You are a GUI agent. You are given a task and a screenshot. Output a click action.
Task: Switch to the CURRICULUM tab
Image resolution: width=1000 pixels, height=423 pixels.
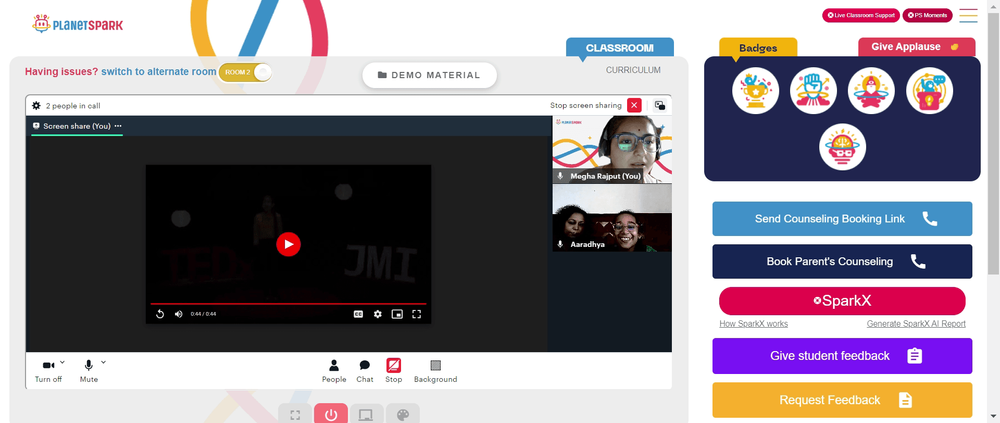(x=633, y=70)
